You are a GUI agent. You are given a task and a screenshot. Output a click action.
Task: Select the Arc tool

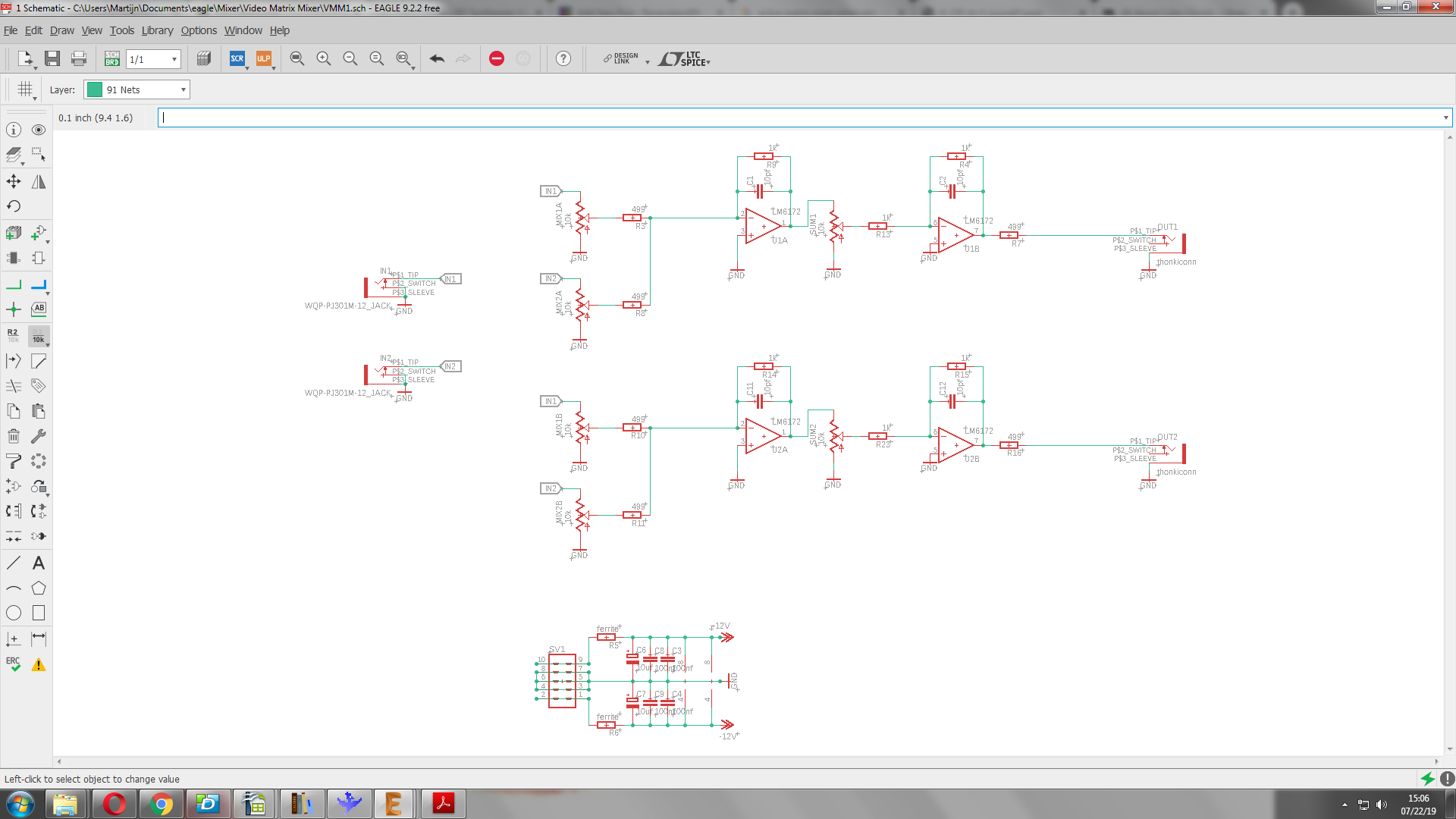click(14, 588)
